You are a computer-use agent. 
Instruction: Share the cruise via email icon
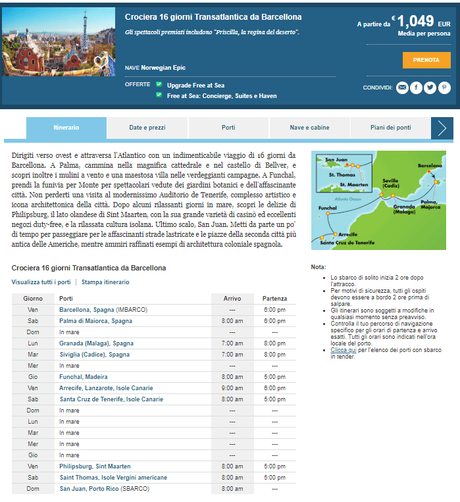(402, 88)
